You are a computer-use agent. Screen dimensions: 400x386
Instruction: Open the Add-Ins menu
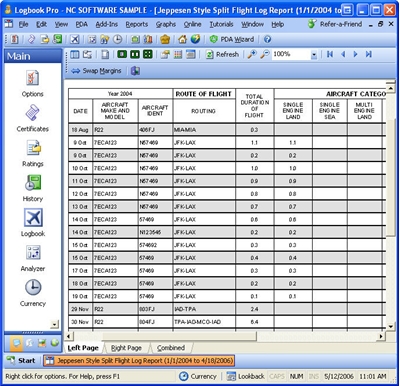pos(107,24)
